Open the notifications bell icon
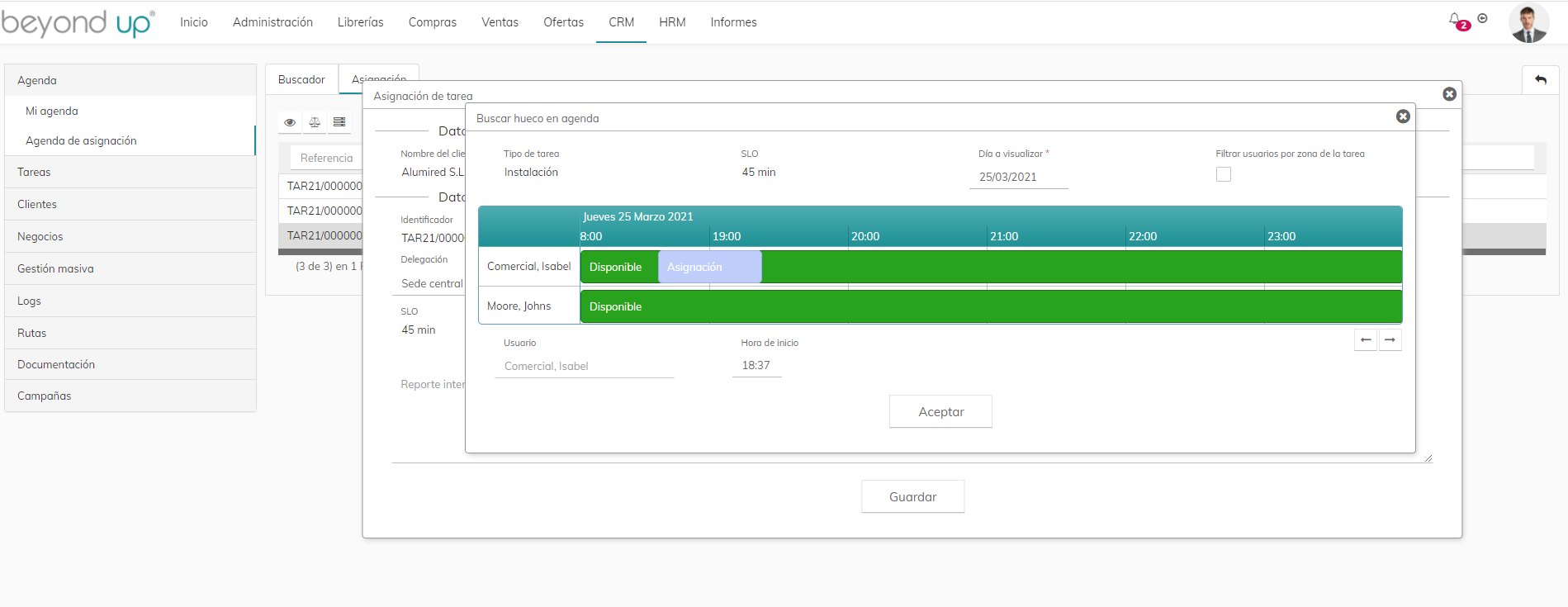 1455,19
